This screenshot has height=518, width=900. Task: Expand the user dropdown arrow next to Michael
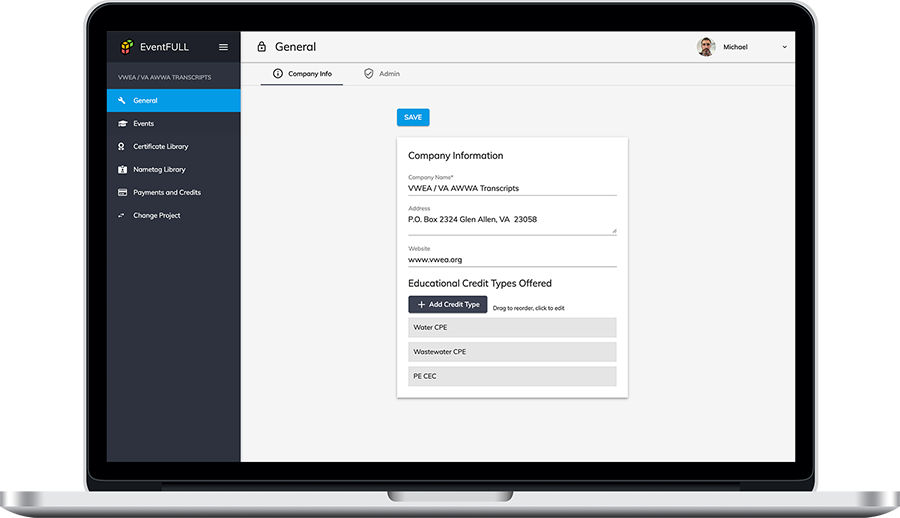pyautogui.click(x=784, y=47)
